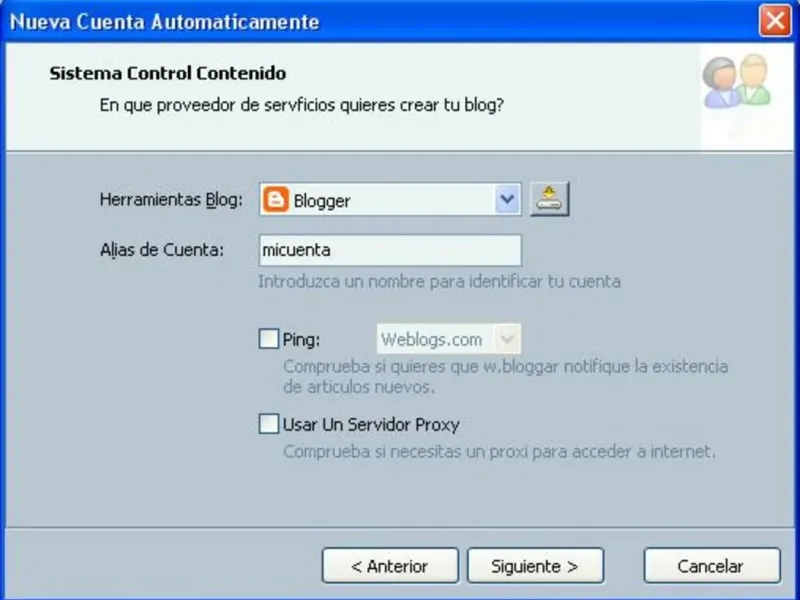This screenshot has width=800, height=600.
Task: Click the orange Blogger logo icon
Action: click(x=276, y=199)
